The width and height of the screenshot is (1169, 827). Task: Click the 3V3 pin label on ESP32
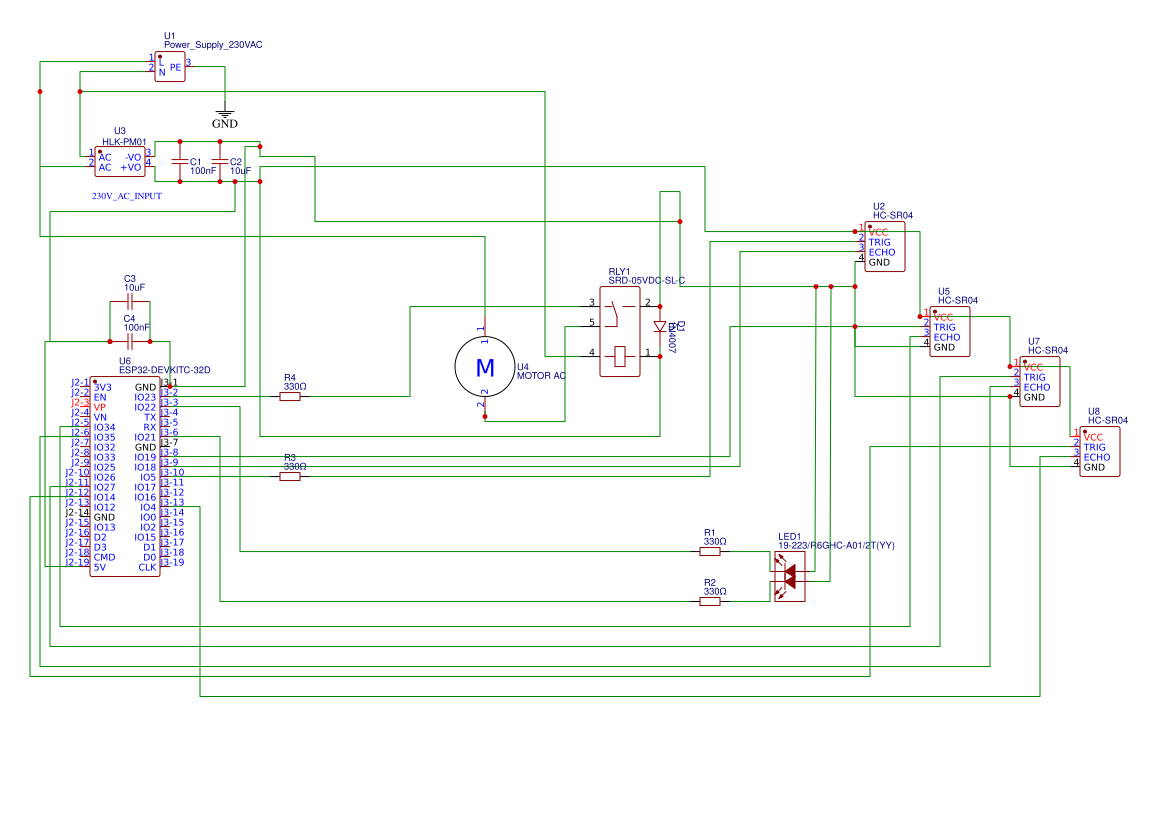103,387
